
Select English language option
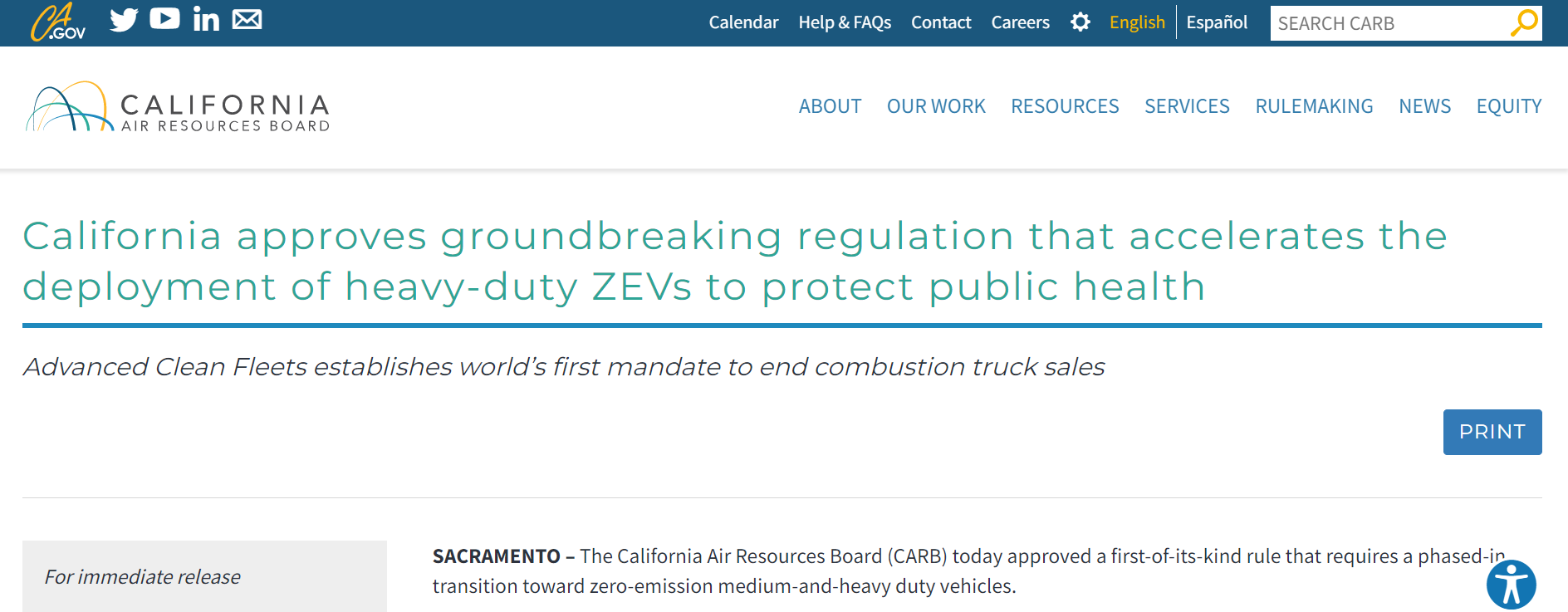click(x=1137, y=22)
